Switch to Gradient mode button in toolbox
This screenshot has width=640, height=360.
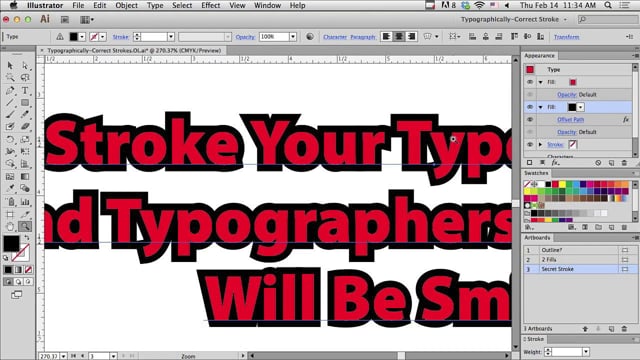point(18,270)
